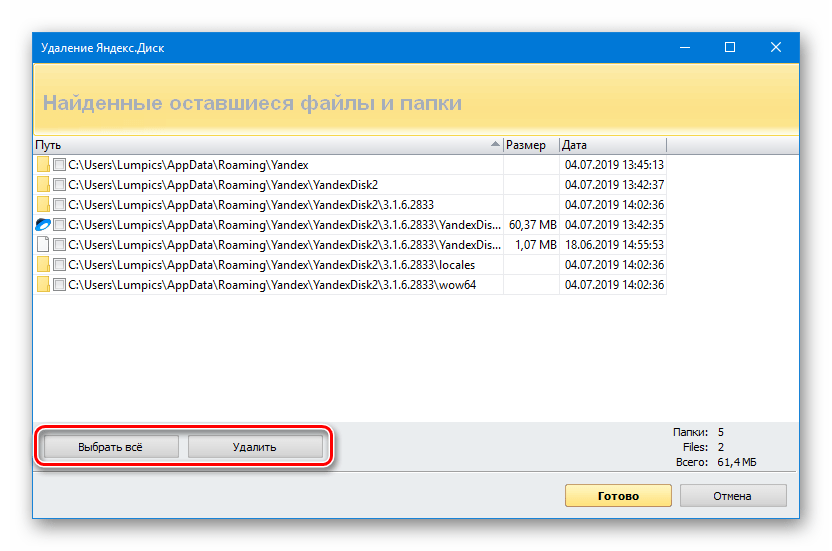
Task: Click the date 04.07.2019 13:42:35
Action: 614,225
